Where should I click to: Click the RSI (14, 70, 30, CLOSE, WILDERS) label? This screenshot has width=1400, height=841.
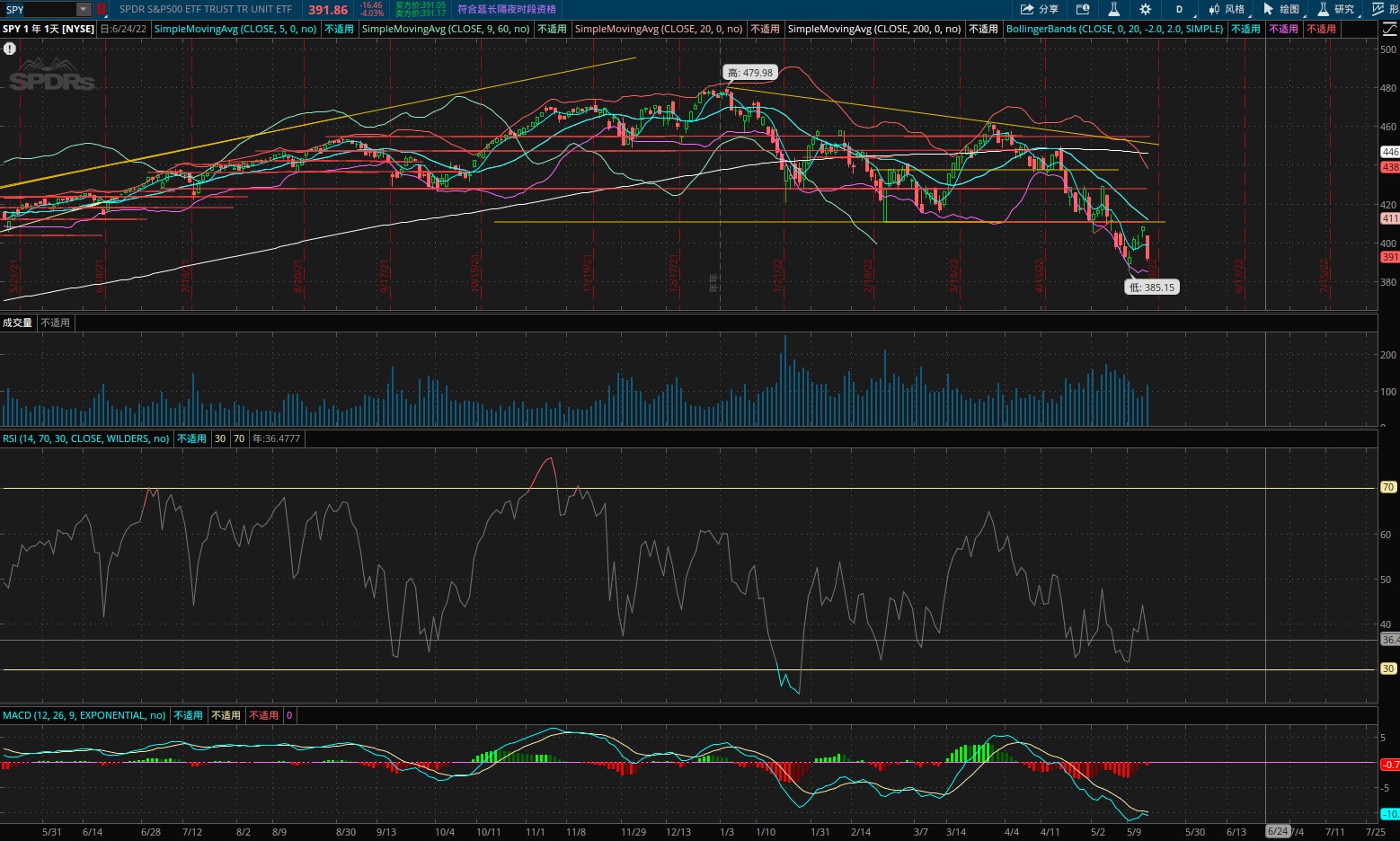86,438
